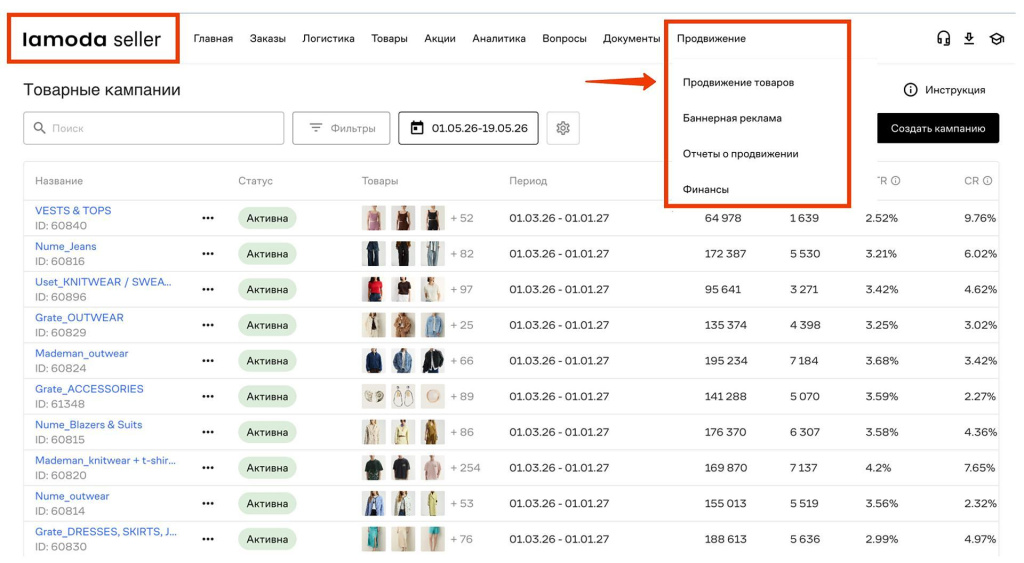
Task: Click Активна status badge for Grate_OUTWEAR
Action: pyautogui.click(x=267, y=325)
